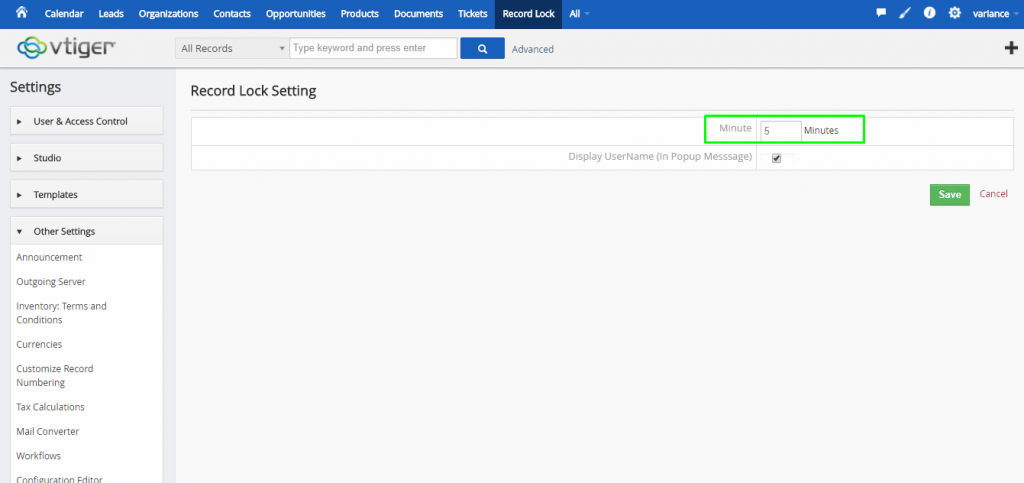This screenshot has height=483, width=1024.
Task: Go to the home icon
Action: (x=22, y=12)
